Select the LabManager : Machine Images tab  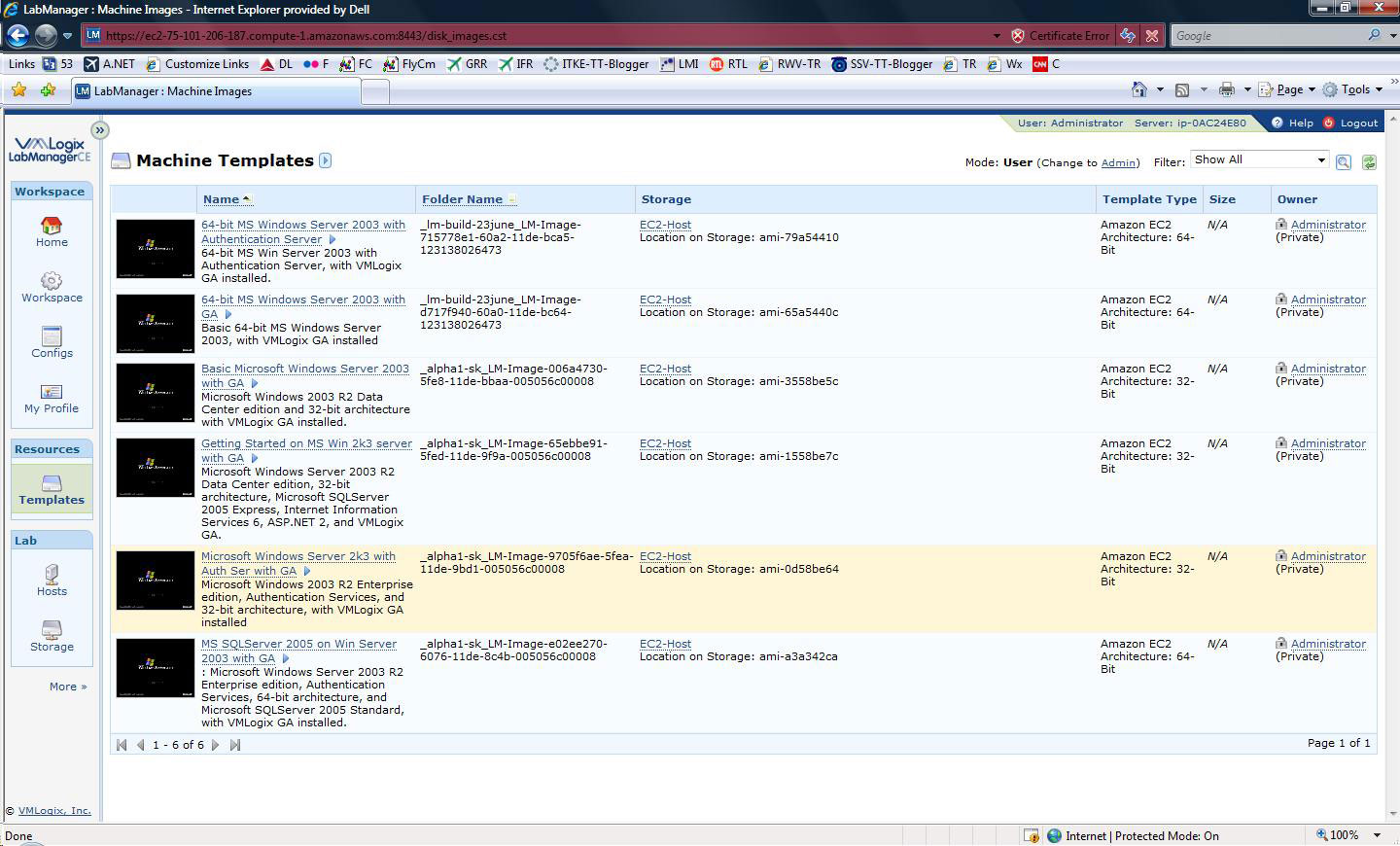pyautogui.click(x=216, y=91)
